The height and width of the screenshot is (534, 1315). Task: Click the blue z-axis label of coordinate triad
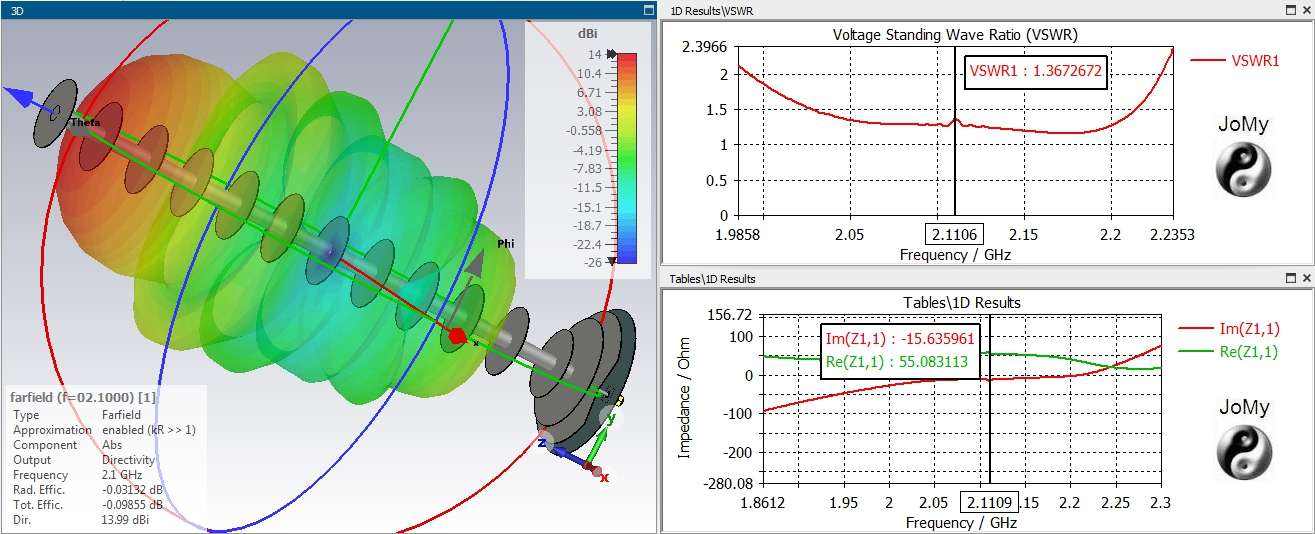(x=541, y=442)
